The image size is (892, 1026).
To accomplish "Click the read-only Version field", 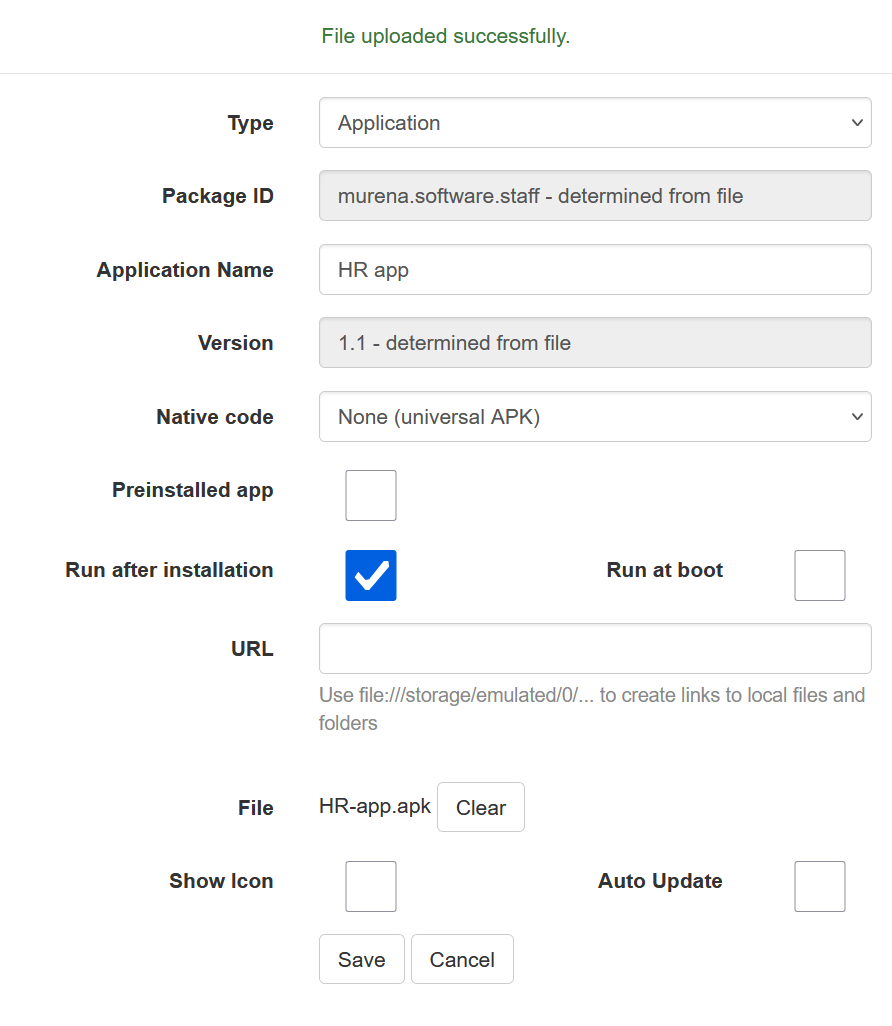I will pyautogui.click(x=594, y=343).
